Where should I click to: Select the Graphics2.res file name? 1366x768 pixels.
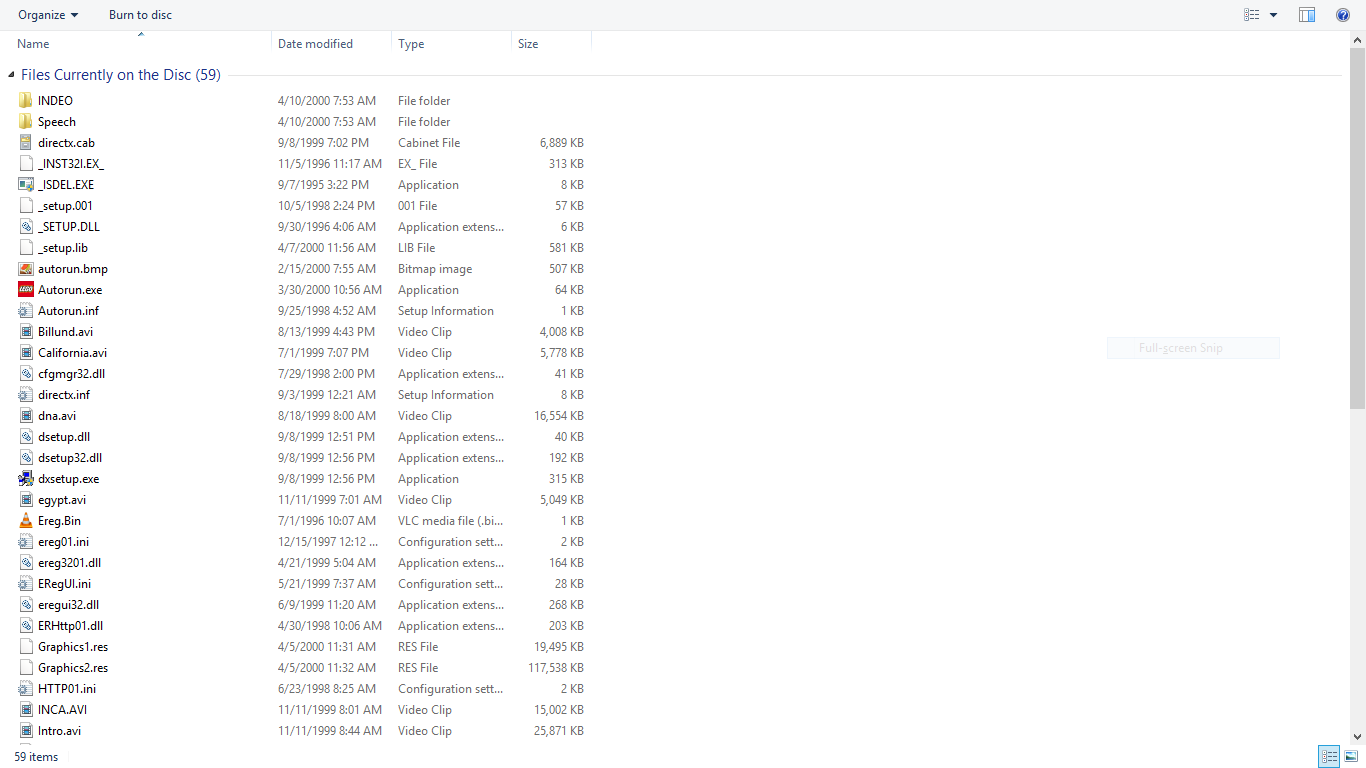[x=73, y=667]
